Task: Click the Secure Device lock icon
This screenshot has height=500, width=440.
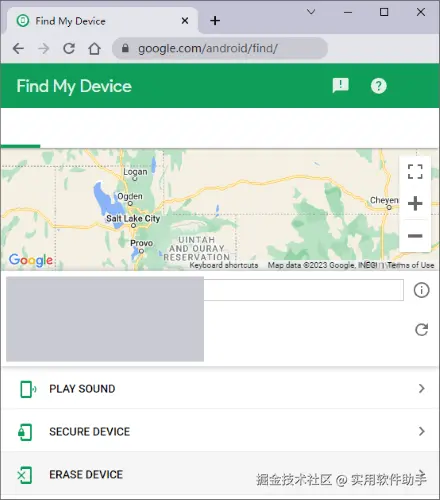Action: tap(25, 432)
